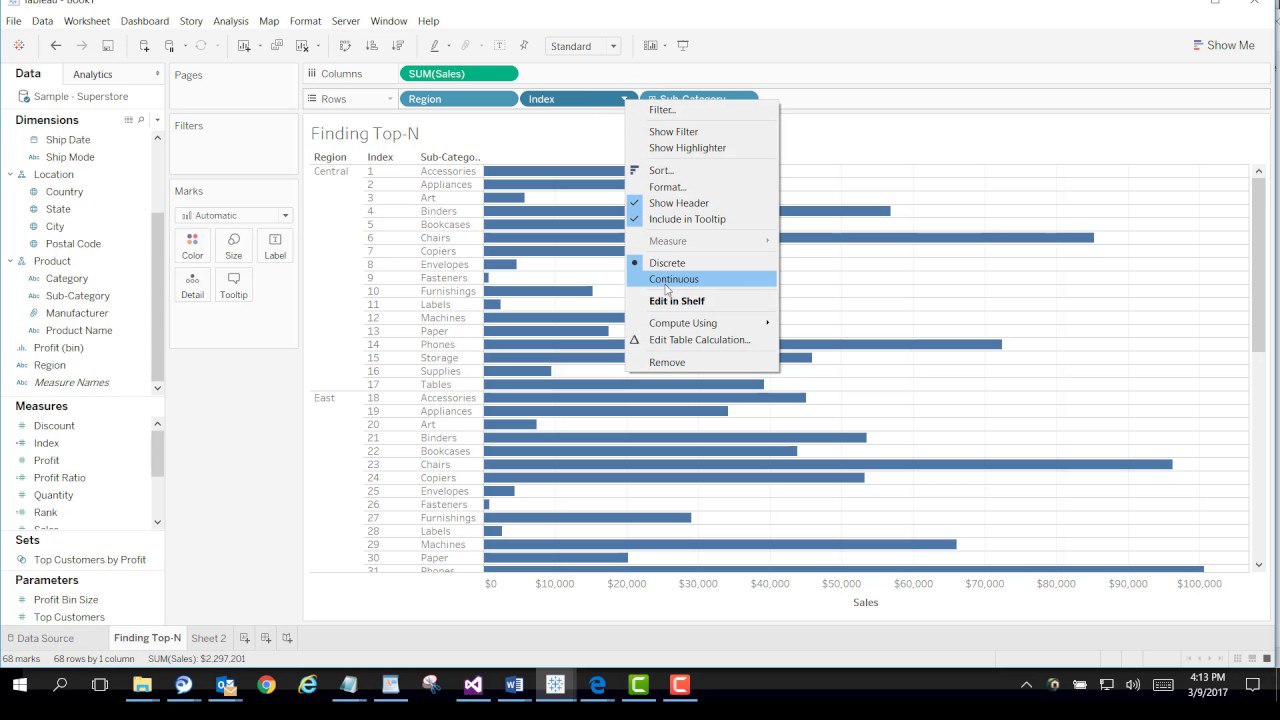Open the Dimensions view menu arrow
This screenshot has height=720, width=1280.
[155, 120]
